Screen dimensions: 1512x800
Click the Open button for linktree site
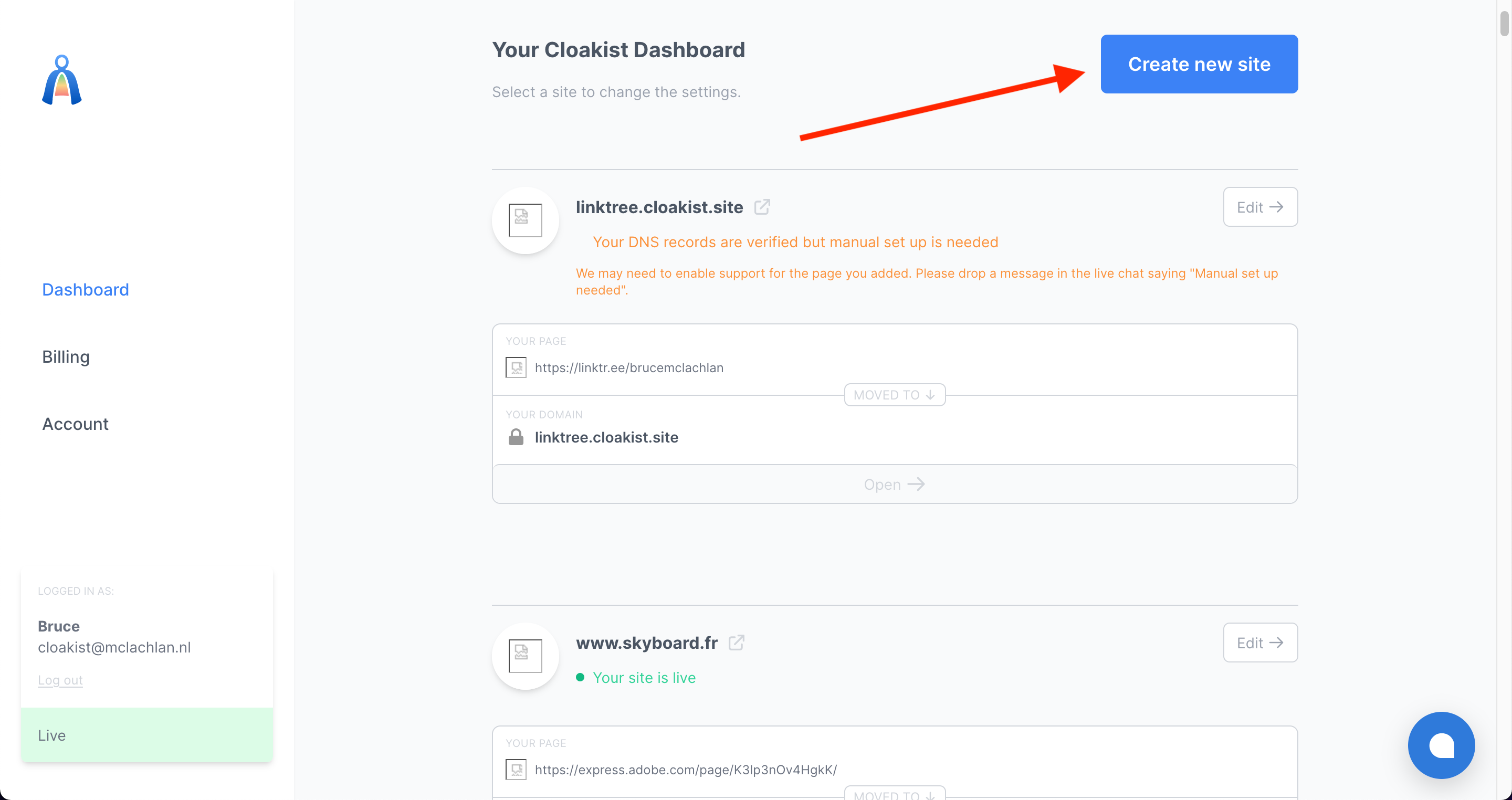point(894,484)
